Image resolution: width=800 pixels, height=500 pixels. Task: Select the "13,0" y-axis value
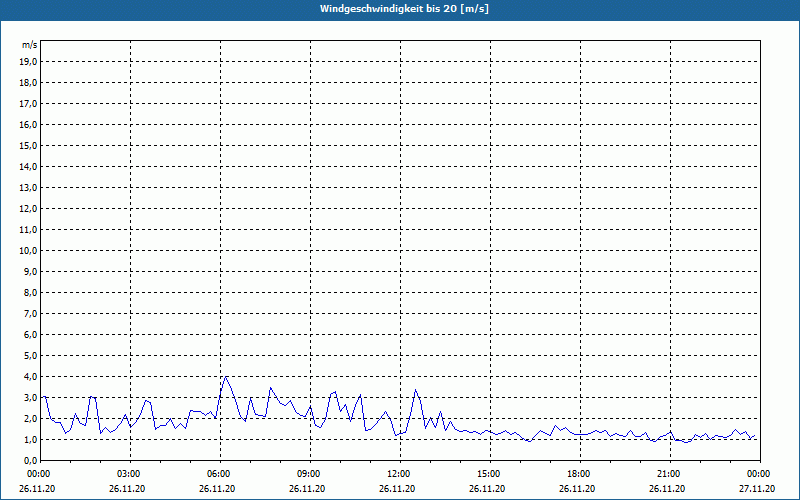tap(28, 188)
